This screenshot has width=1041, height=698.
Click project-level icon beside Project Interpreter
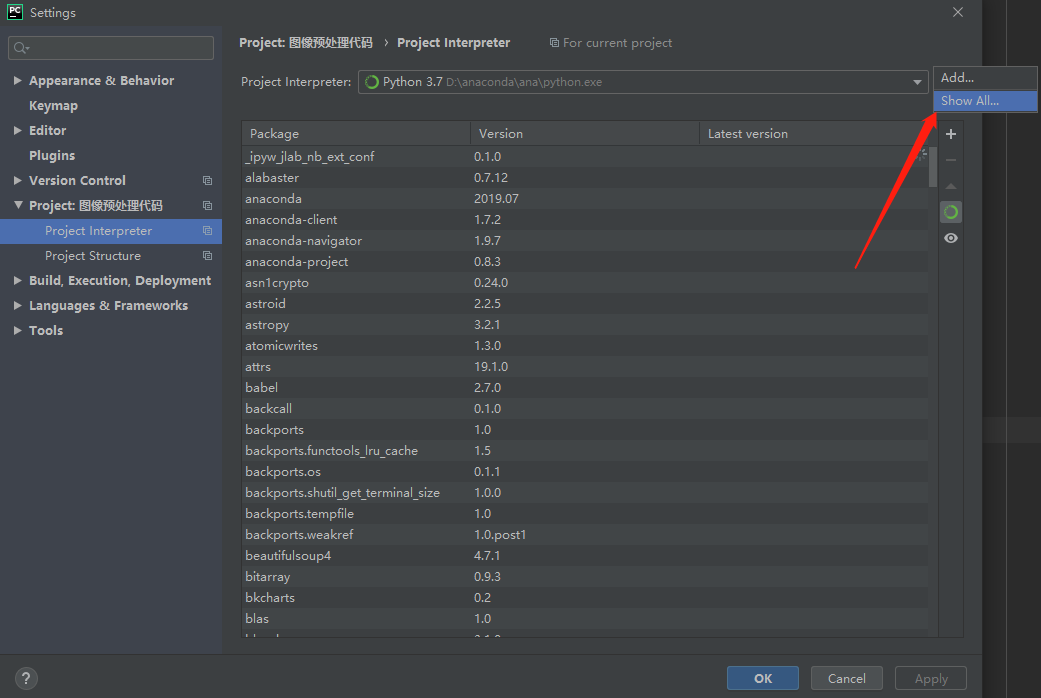click(207, 230)
